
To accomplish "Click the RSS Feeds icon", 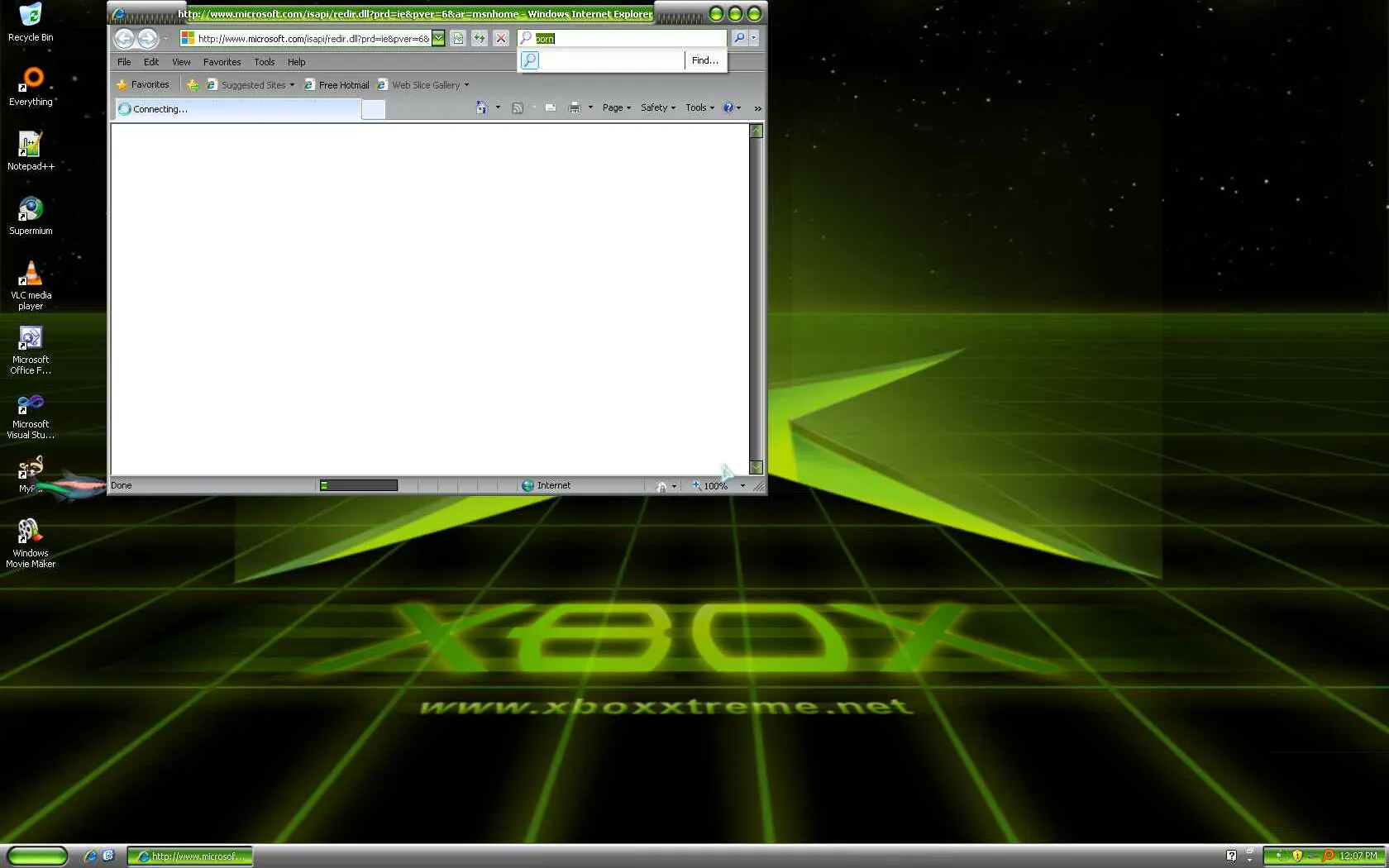I will pyautogui.click(x=518, y=107).
